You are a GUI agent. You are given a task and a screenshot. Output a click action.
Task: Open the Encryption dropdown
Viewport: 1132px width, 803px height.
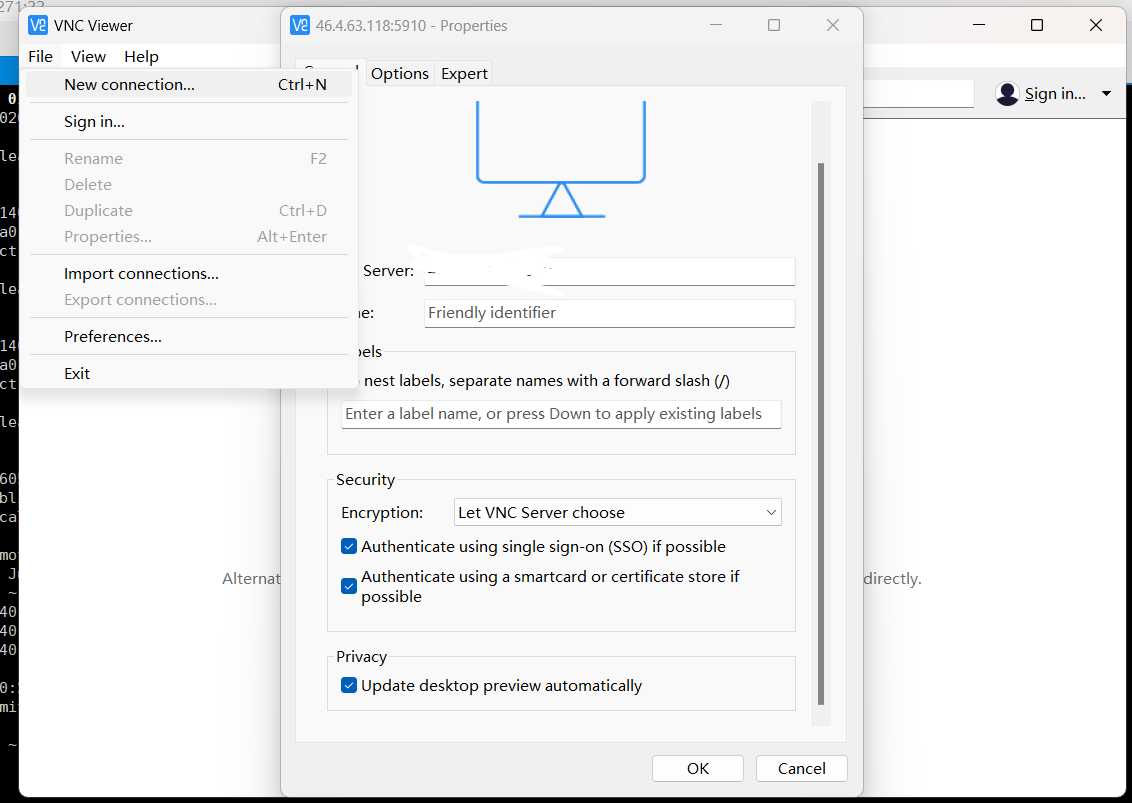[x=617, y=513]
